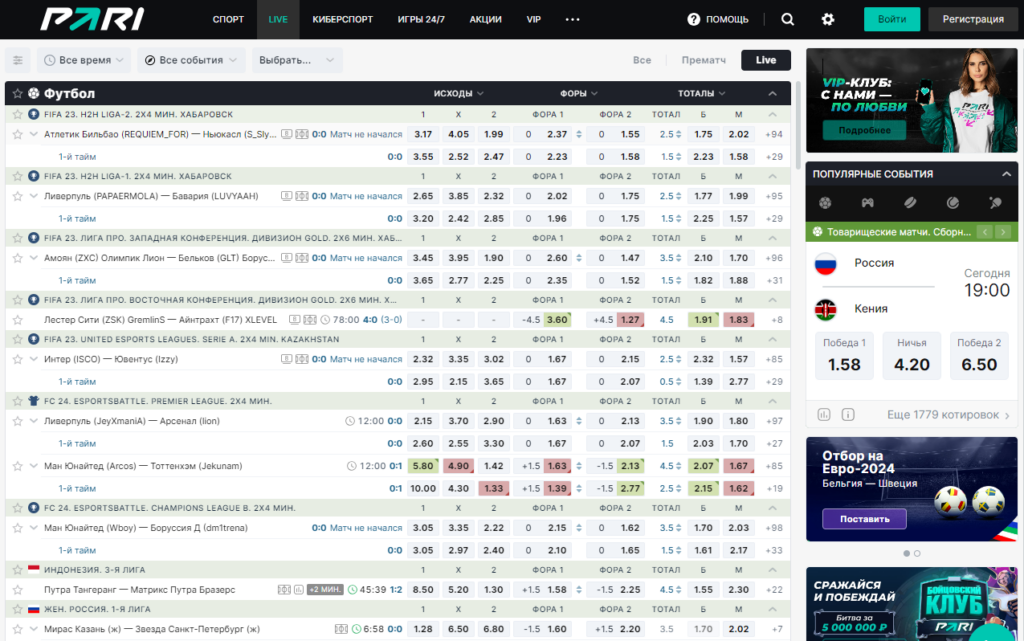Select table tennis icon in popular events
Viewport: 1024px width, 641px height.
995,203
